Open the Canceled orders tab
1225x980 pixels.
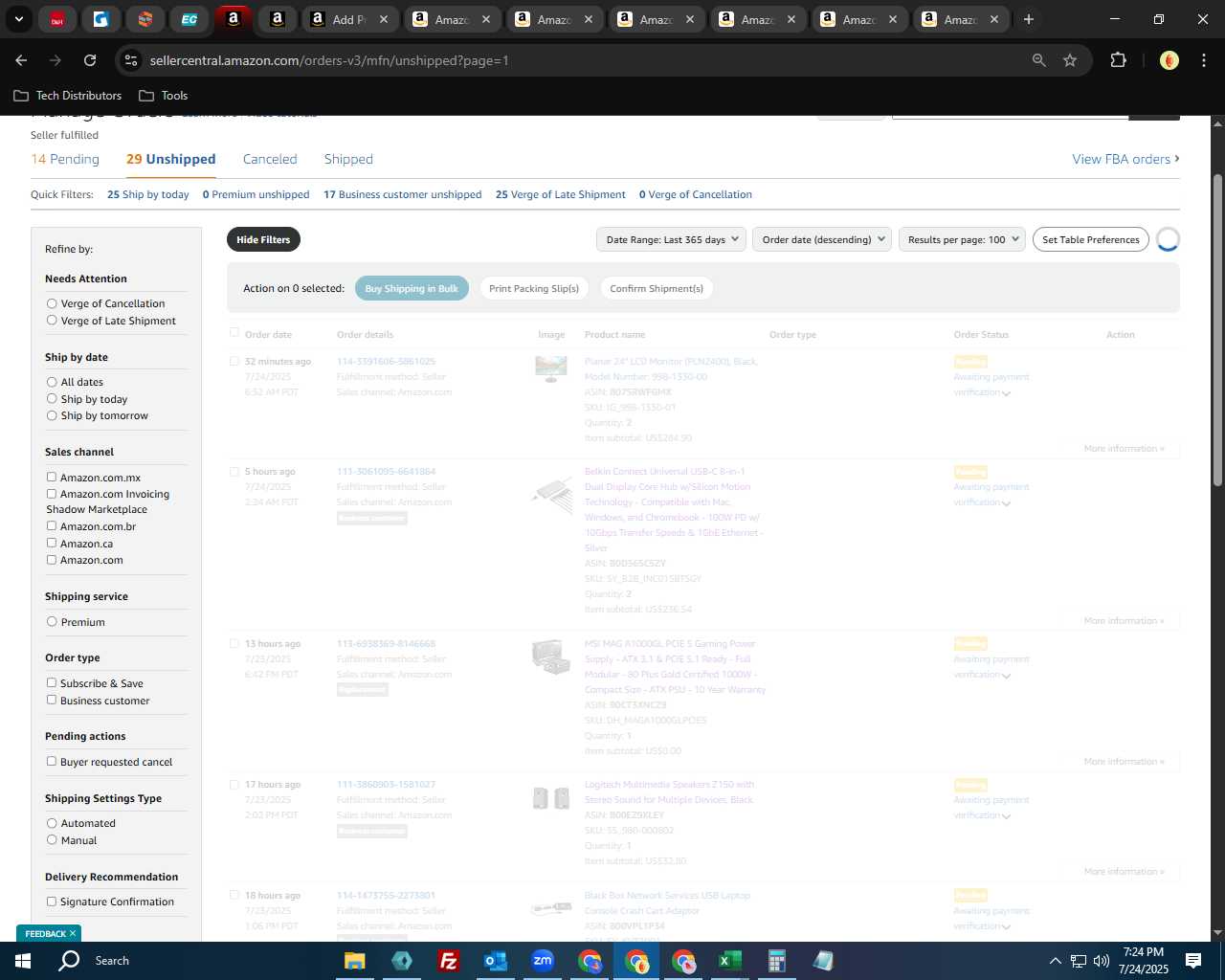[270, 159]
